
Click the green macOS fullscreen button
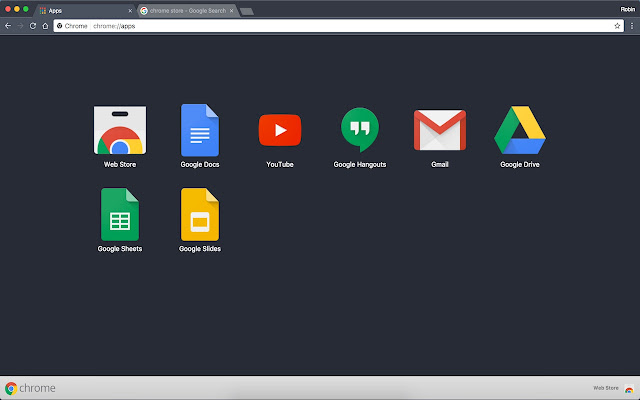pyautogui.click(x=26, y=9)
